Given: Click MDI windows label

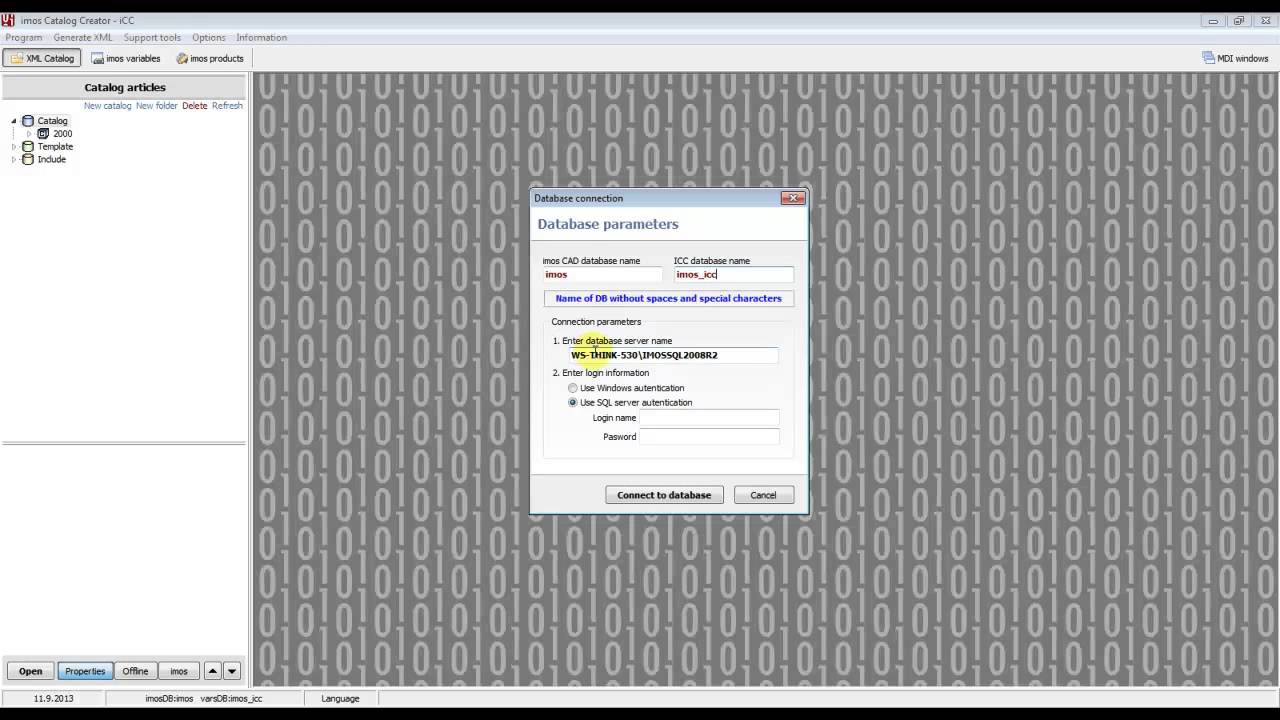Looking at the screenshot, I should coord(1242,59).
